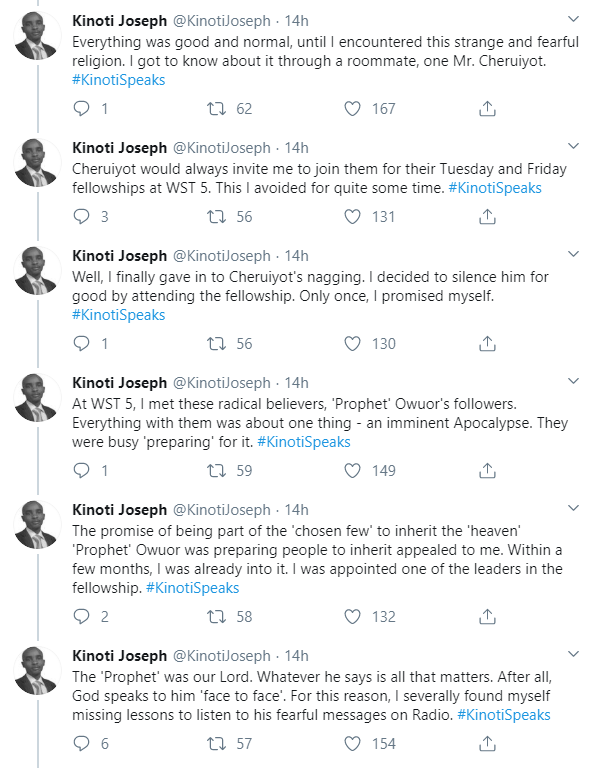
Task: Open #KinotiSpeaks hashtag after 'messages on Radio'
Action: point(504,715)
